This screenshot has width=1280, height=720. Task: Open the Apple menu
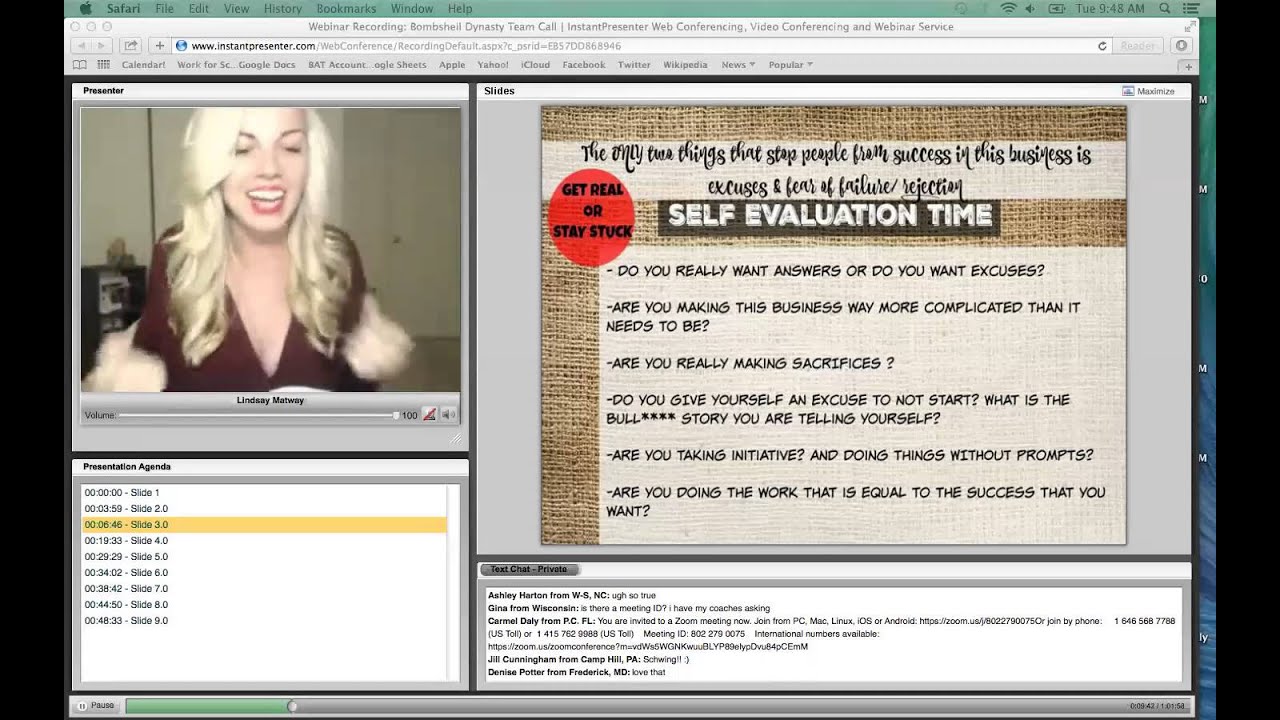85,9
